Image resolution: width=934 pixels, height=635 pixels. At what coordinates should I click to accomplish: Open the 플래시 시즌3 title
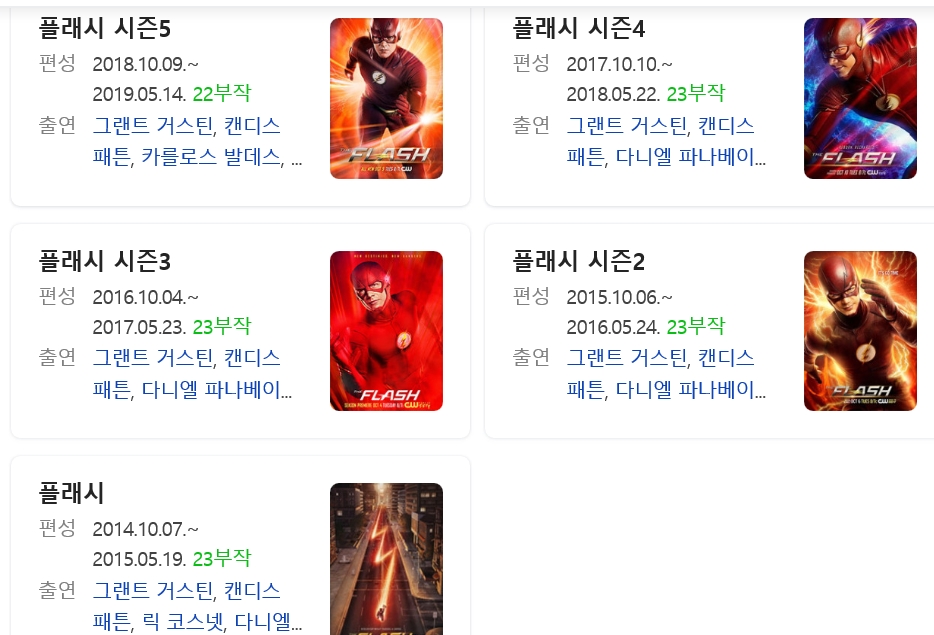point(104,261)
